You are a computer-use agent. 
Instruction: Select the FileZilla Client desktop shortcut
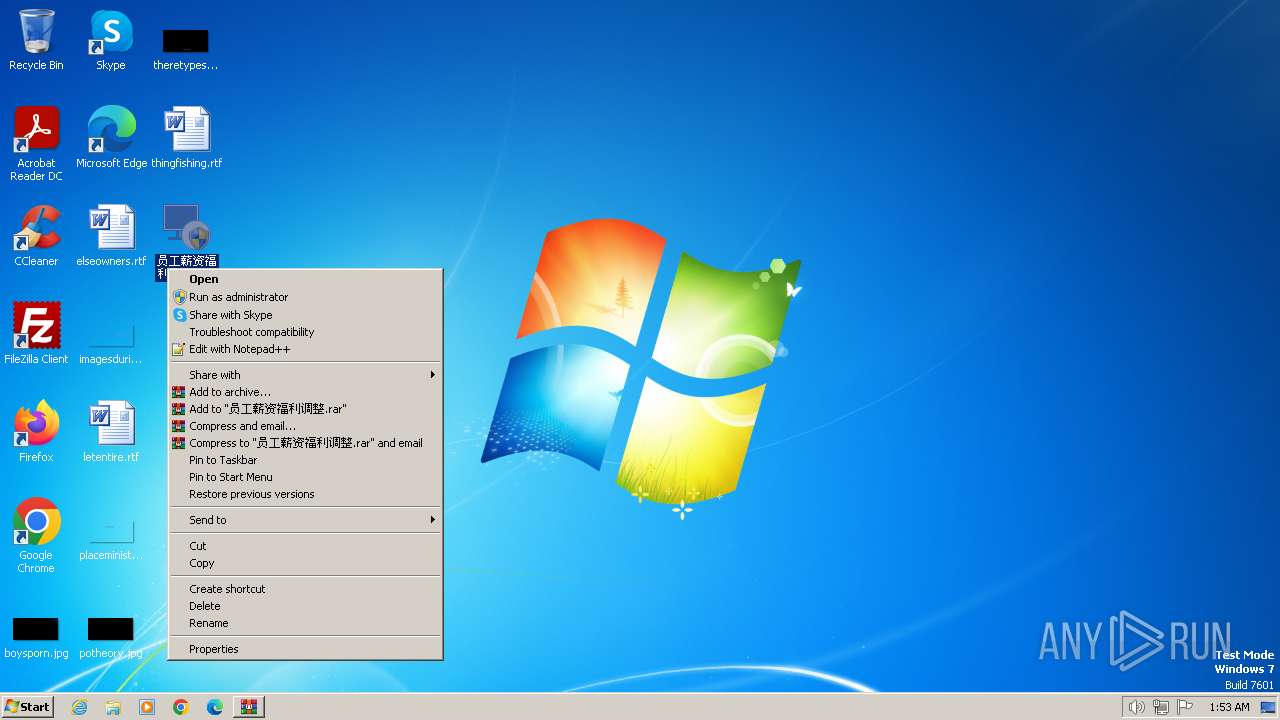point(36,333)
